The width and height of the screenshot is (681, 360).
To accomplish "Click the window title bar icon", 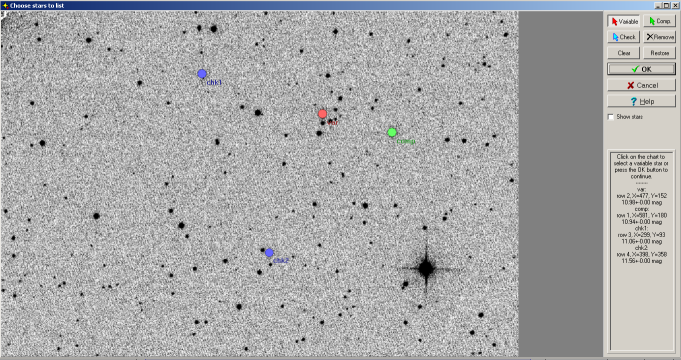I will (5, 6).
